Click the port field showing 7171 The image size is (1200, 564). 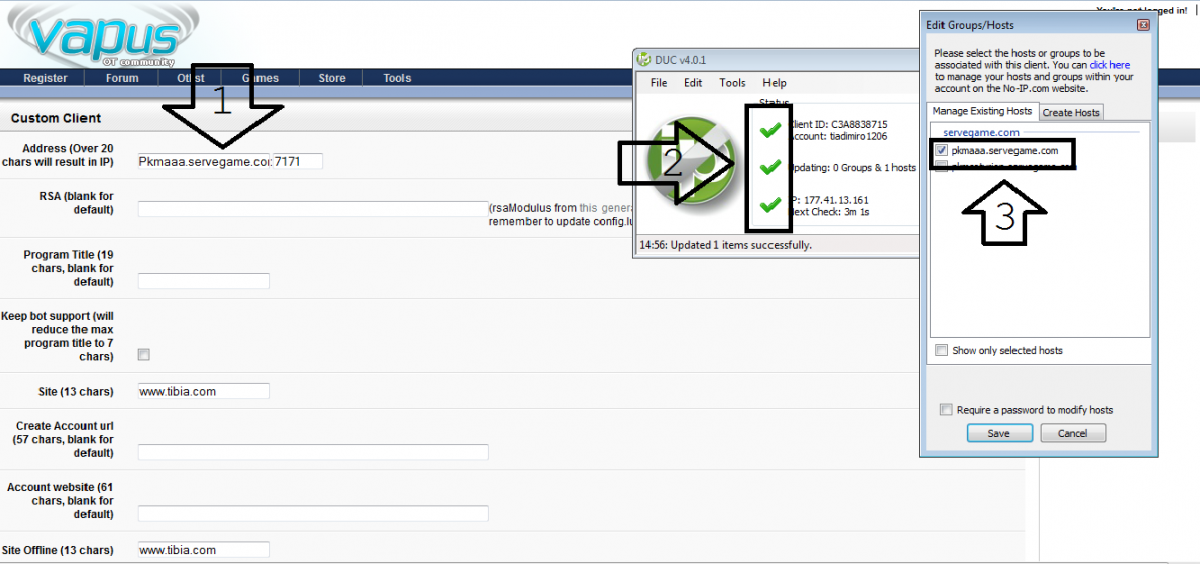pos(298,161)
